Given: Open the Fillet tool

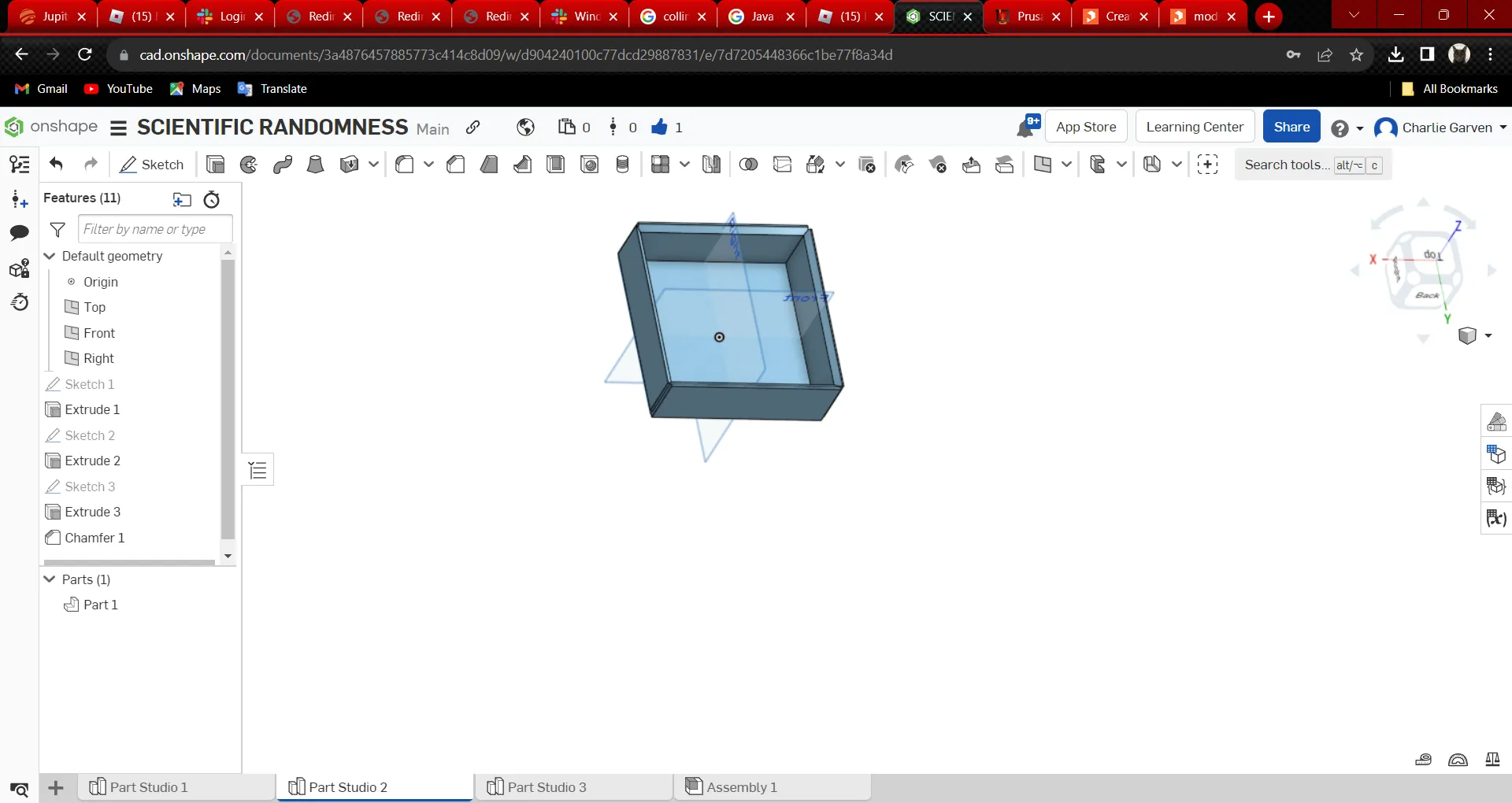Looking at the screenshot, I should (x=406, y=165).
